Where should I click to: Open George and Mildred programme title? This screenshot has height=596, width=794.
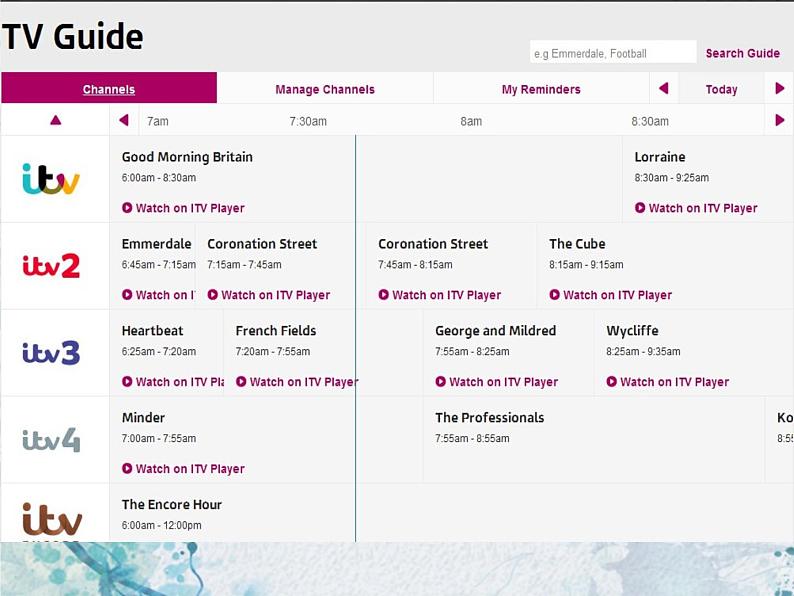point(496,331)
